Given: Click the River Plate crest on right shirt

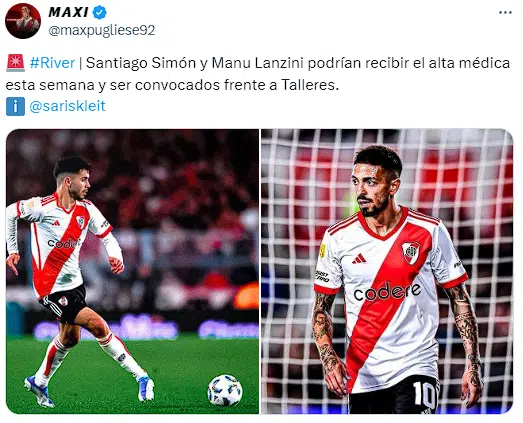Looking at the screenshot, I should [x=411, y=252].
